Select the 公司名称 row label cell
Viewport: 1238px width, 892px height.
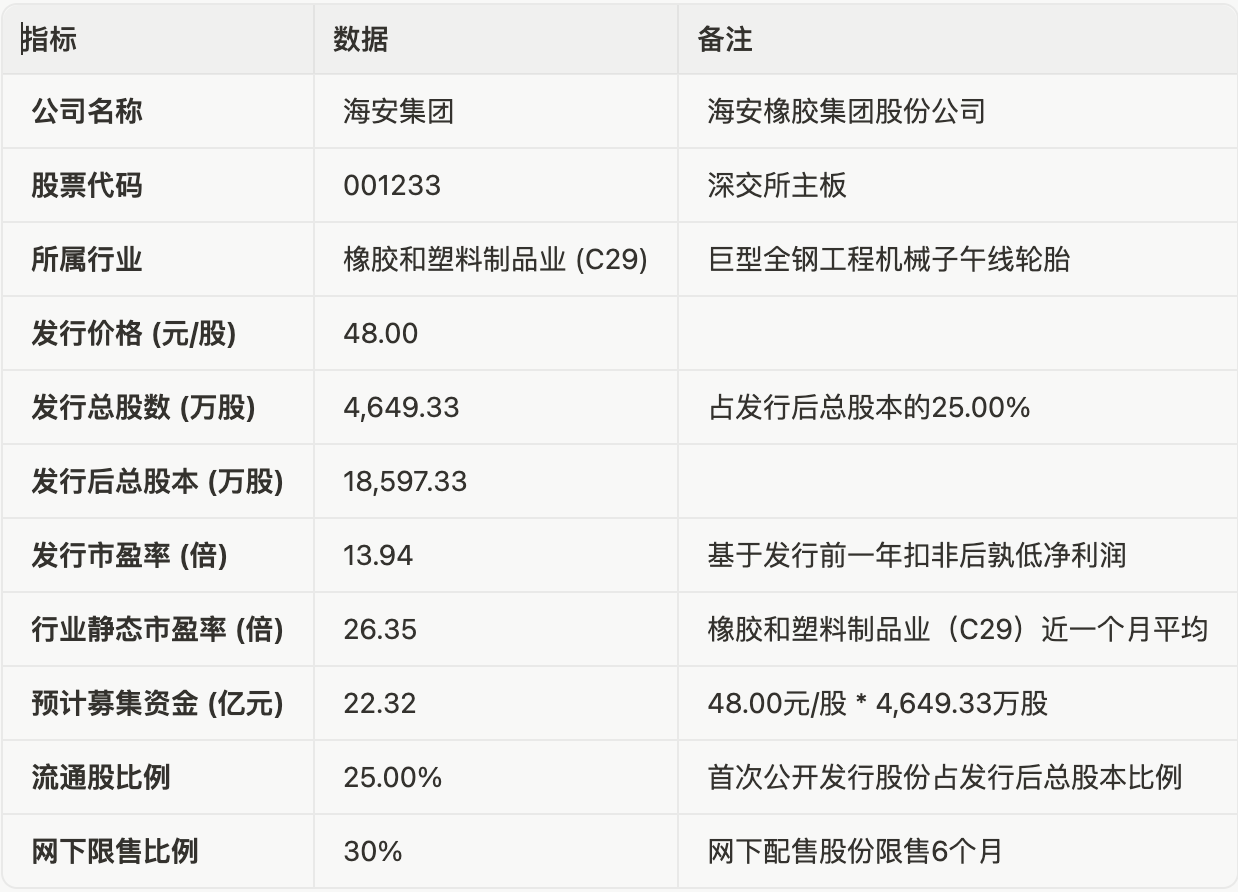coord(87,110)
